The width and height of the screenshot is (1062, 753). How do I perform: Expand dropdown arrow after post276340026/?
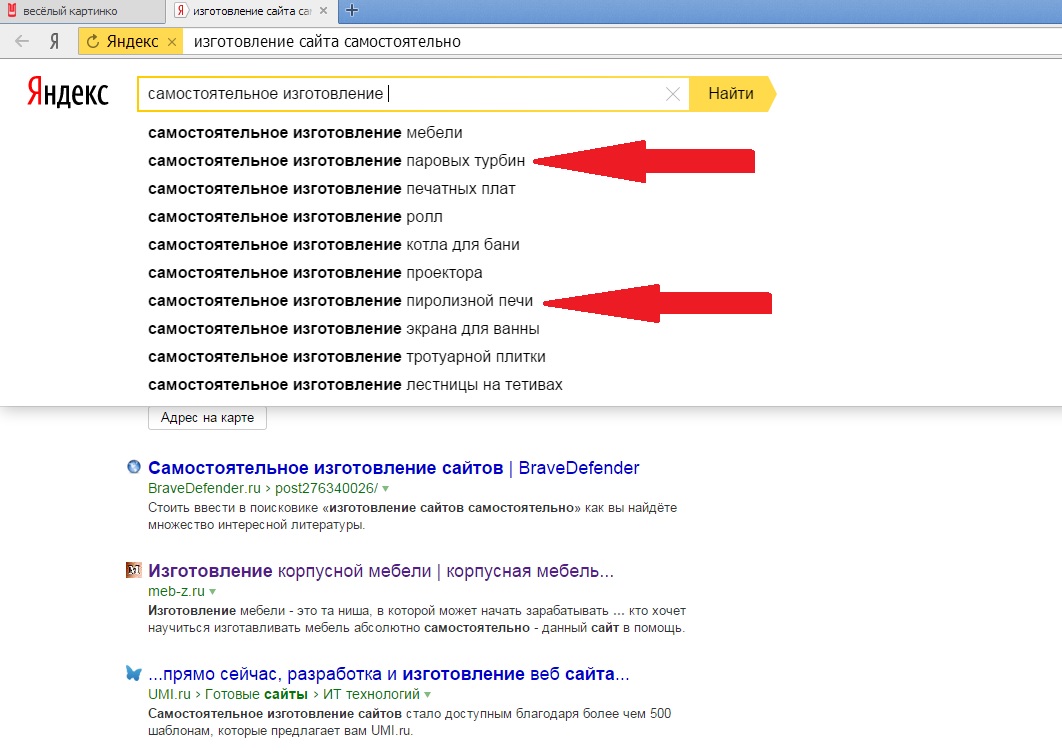click(x=385, y=489)
